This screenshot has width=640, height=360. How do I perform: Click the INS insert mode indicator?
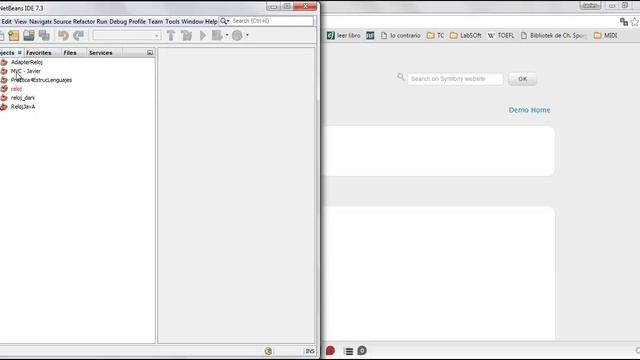[x=310, y=351]
